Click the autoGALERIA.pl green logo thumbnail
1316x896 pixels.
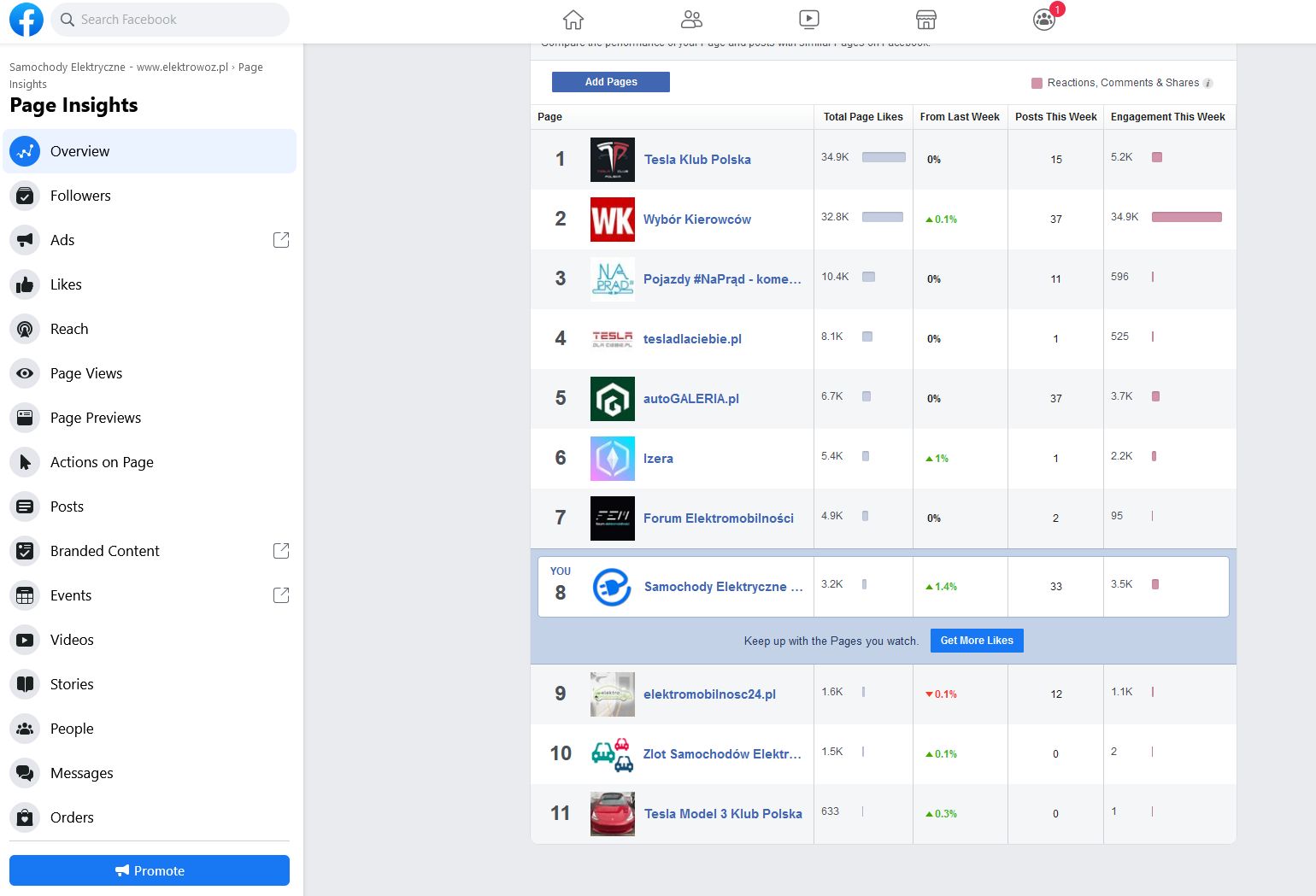(x=613, y=399)
